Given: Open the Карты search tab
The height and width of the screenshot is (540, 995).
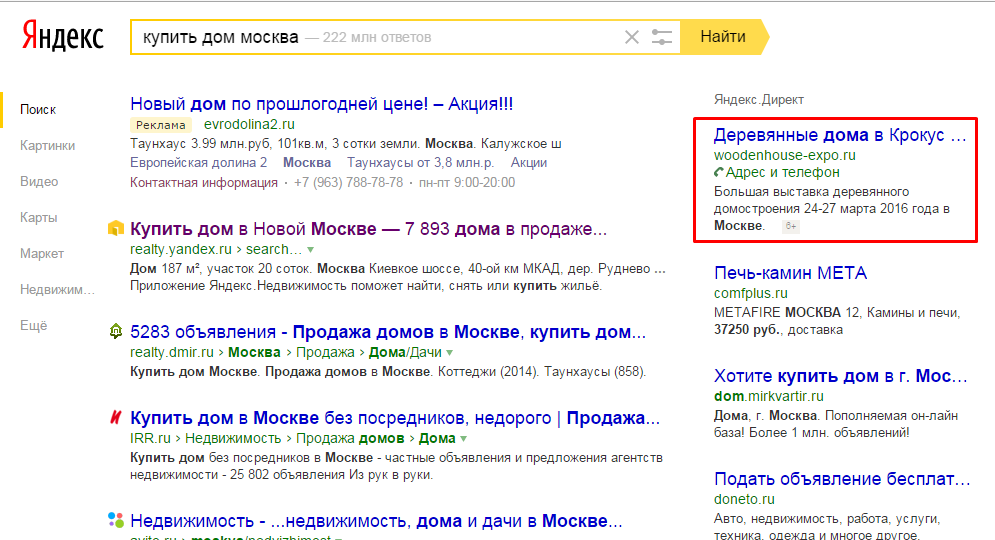Looking at the screenshot, I should pyautogui.click(x=38, y=217).
